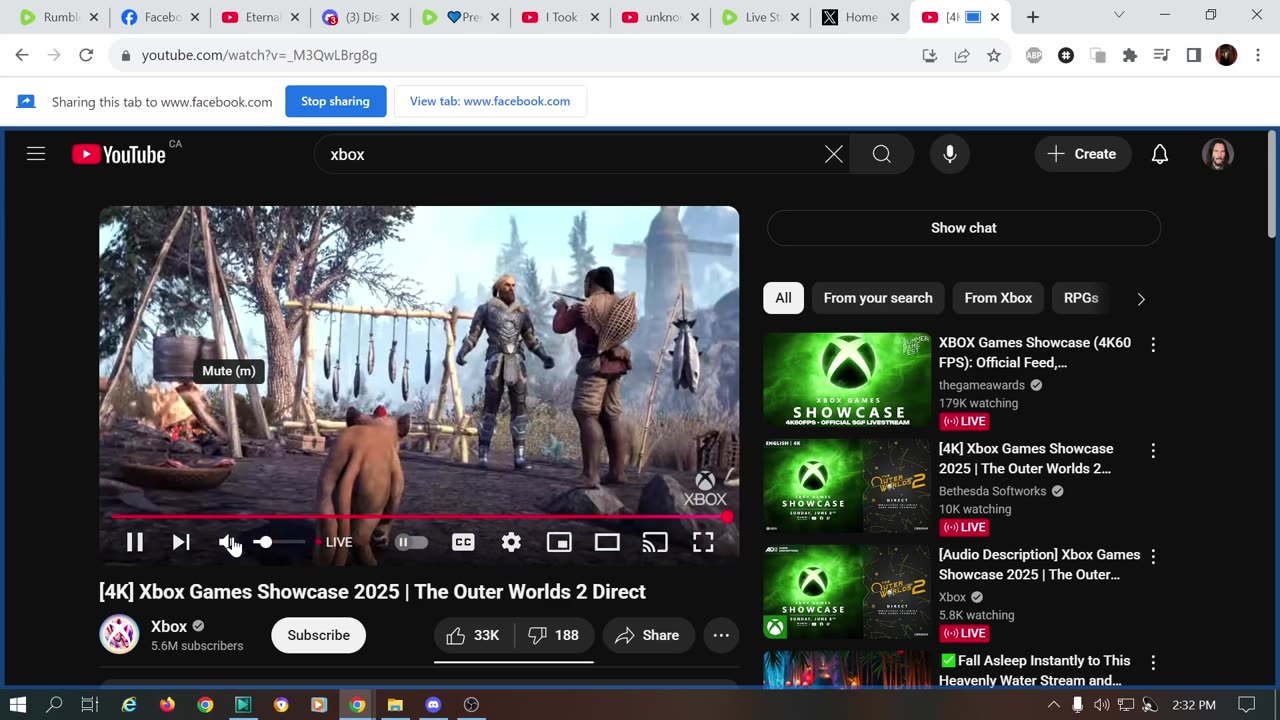
Task: Select the From your search chip
Action: (x=878, y=298)
